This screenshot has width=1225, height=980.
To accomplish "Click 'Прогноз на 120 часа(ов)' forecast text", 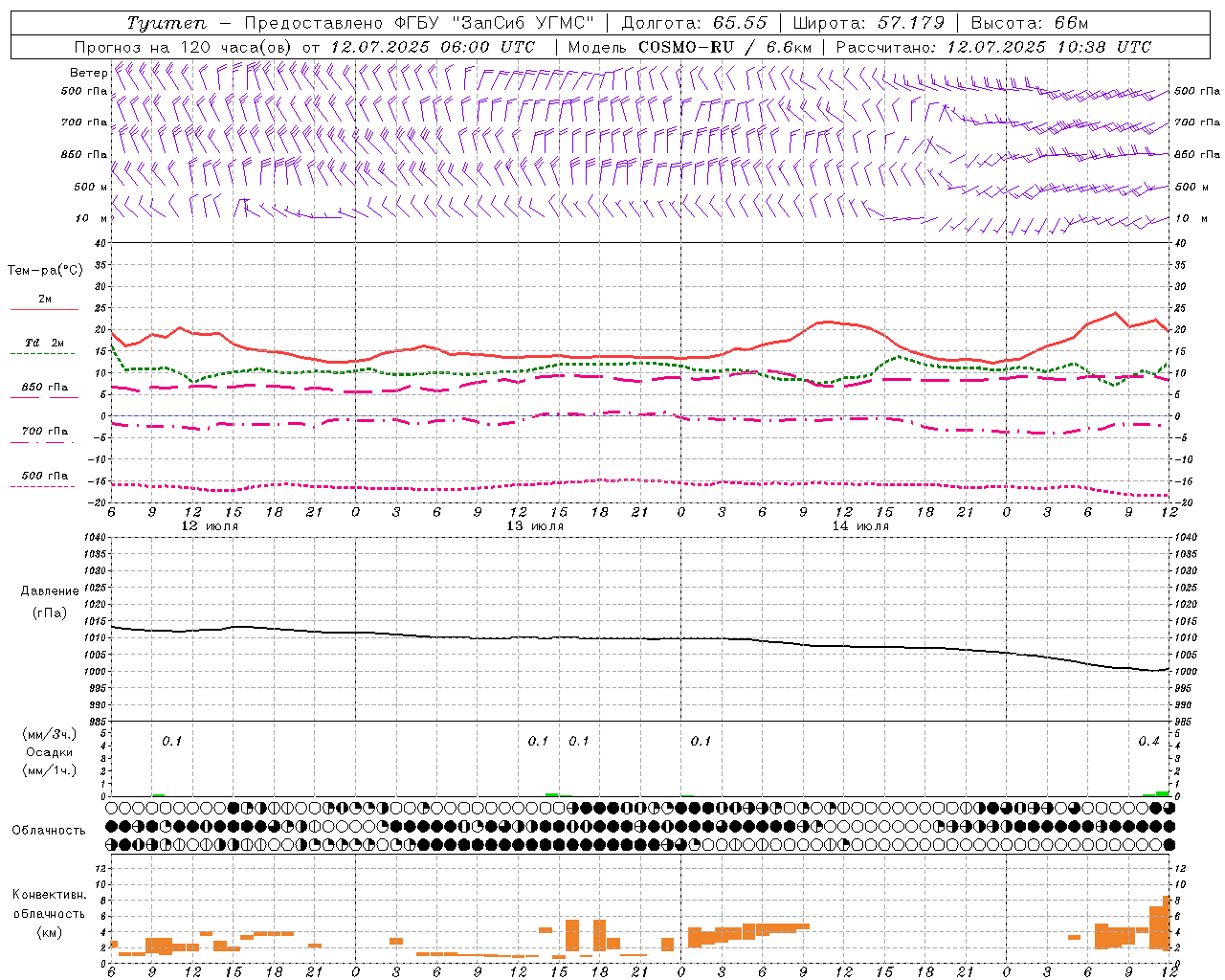I will [x=184, y=47].
